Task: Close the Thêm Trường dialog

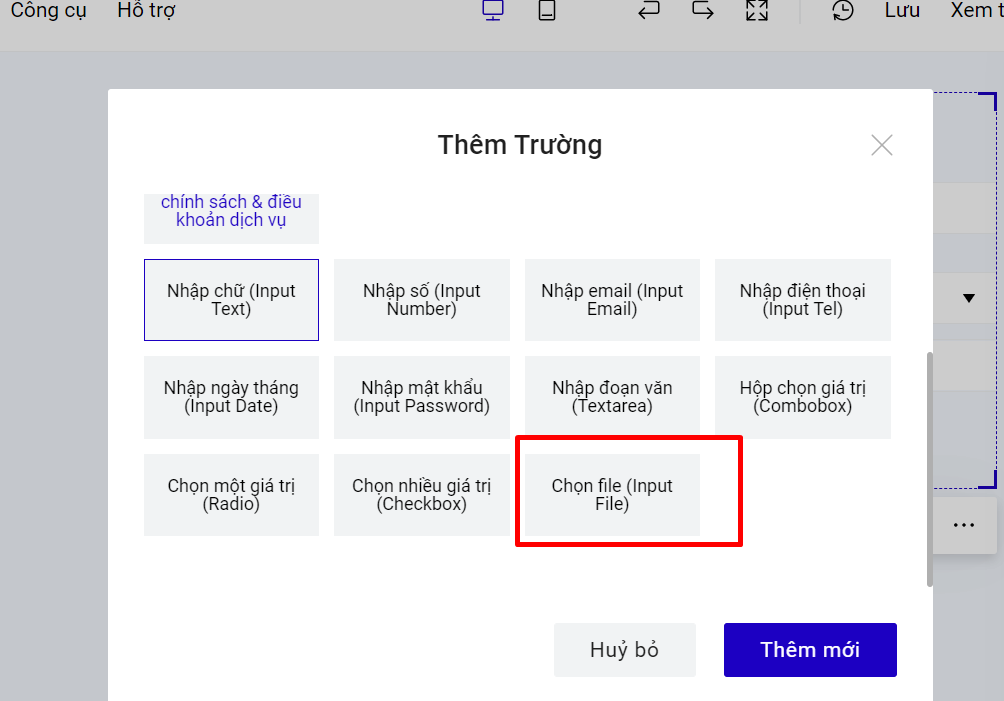Action: 881,145
